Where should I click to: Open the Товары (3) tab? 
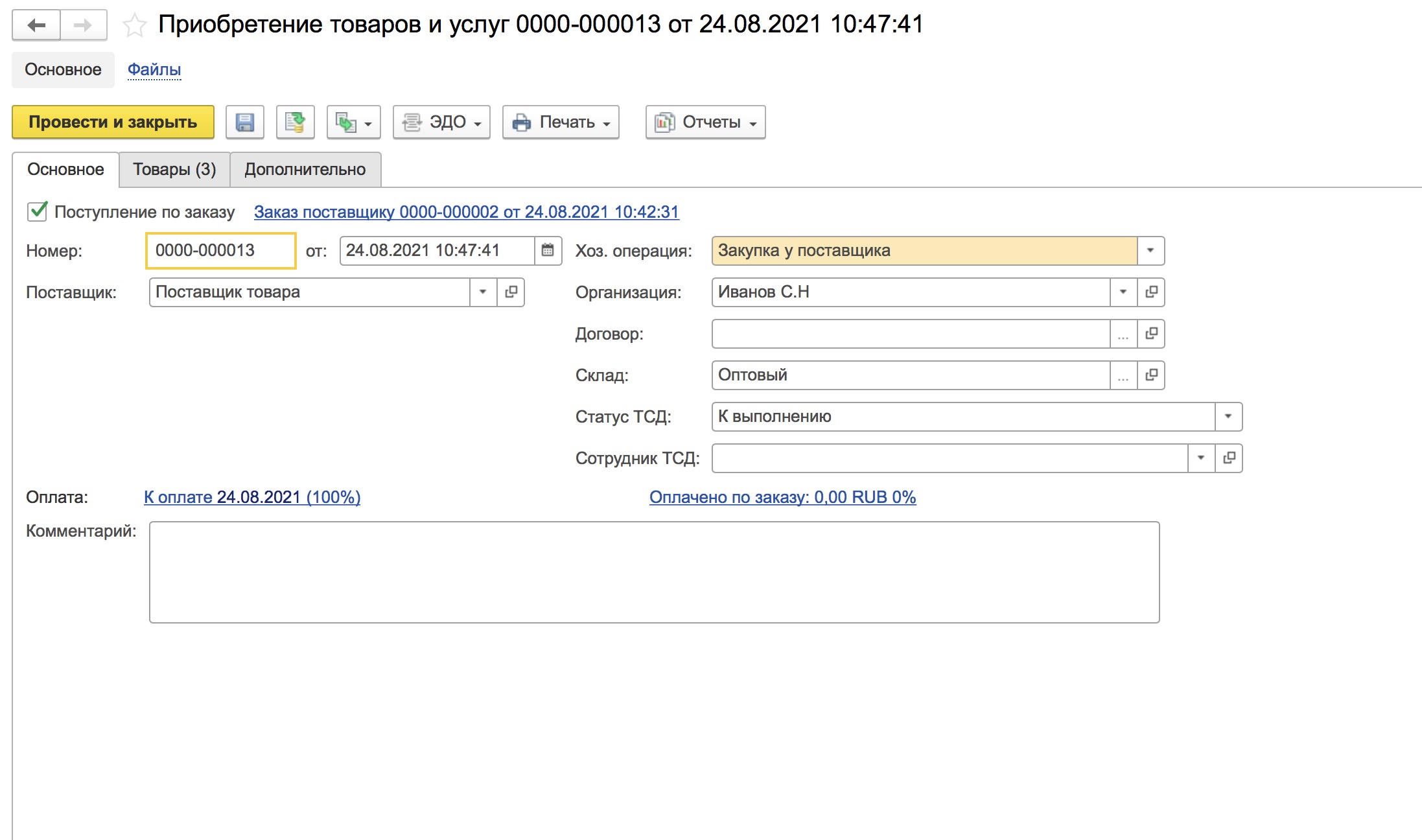point(174,169)
